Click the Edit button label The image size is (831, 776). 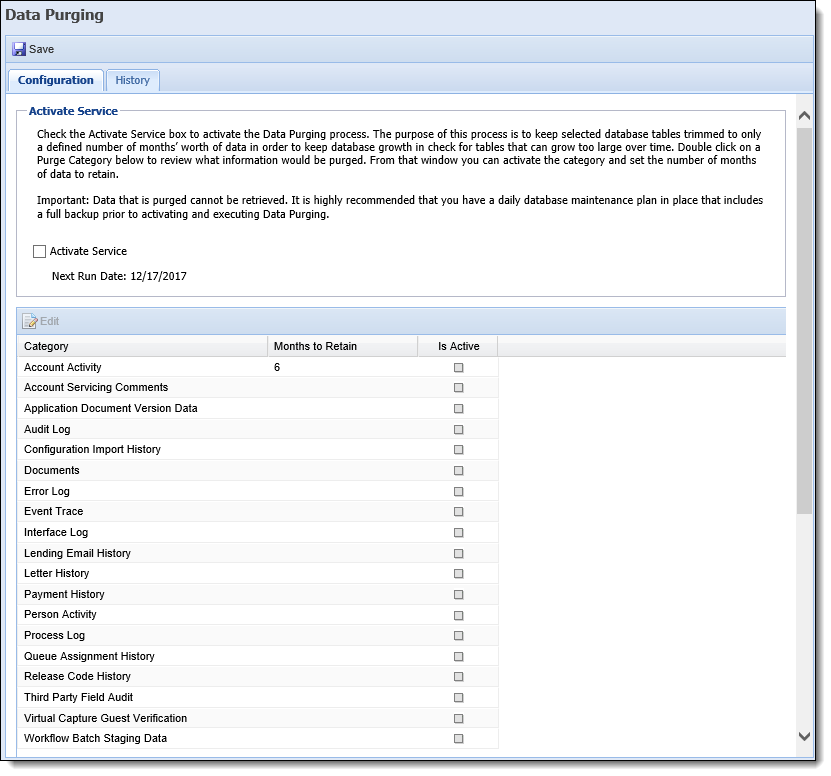[49, 321]
